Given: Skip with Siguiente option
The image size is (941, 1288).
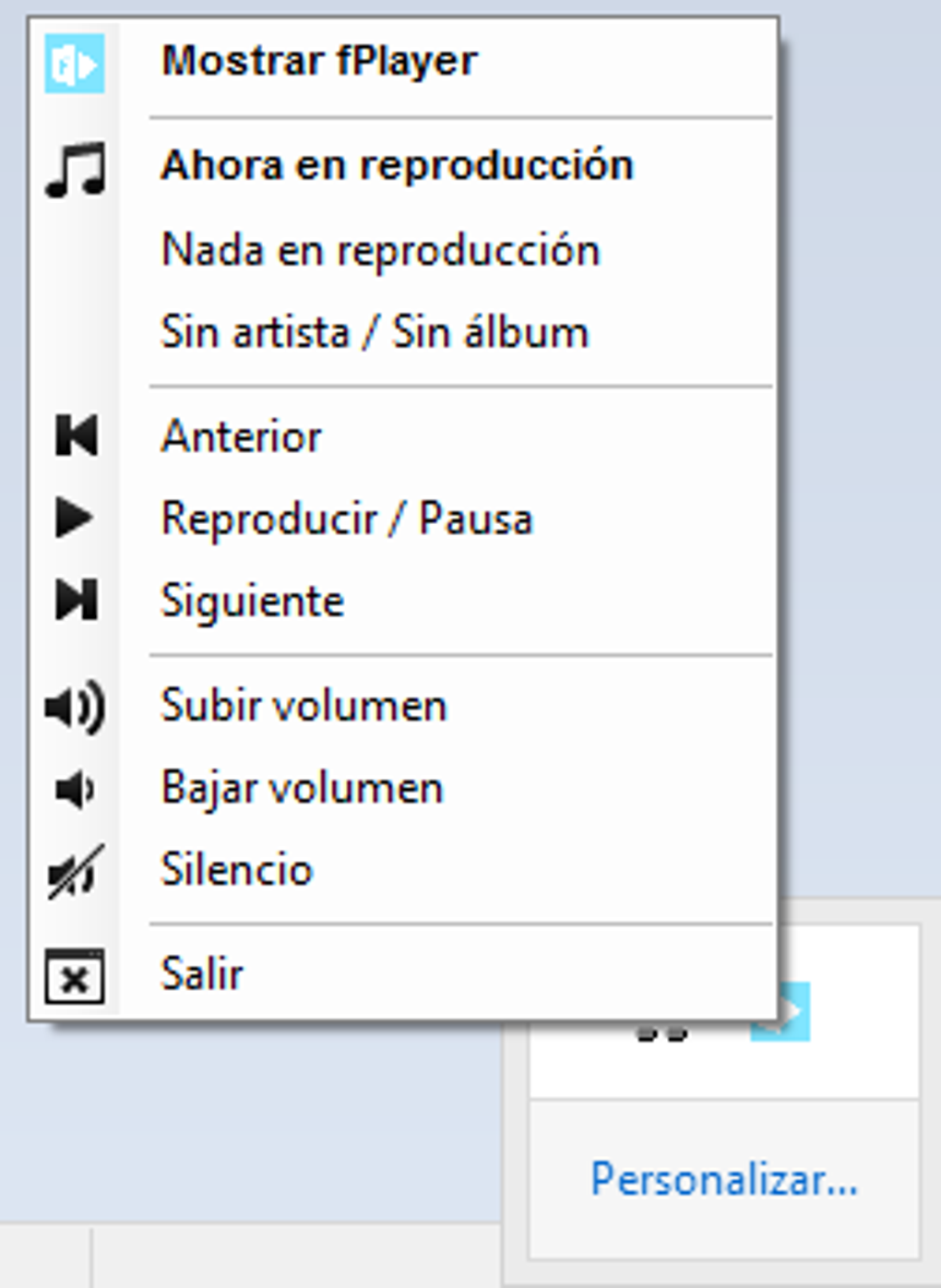Looking at the screenshot, I should (253, 602).
